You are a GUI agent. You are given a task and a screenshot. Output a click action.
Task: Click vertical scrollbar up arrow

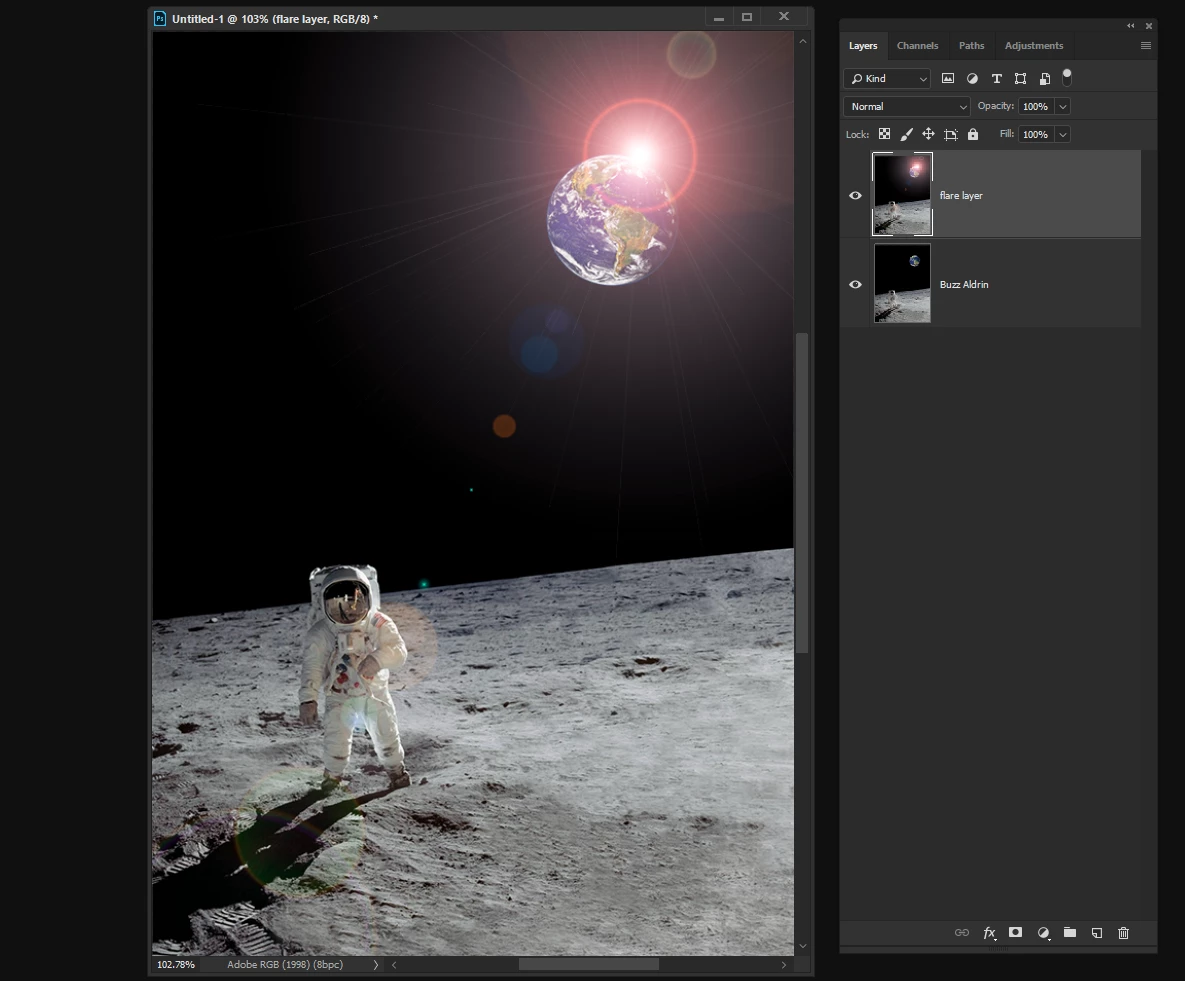click(803, 42)
